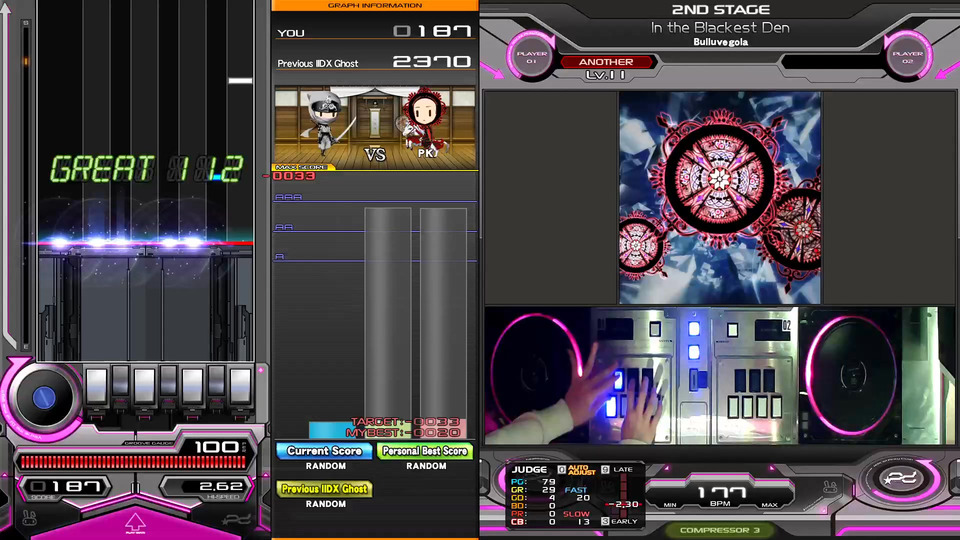
Task: Click the Previous IIDX Ghost score 2370
Action: tap(432, 62)
